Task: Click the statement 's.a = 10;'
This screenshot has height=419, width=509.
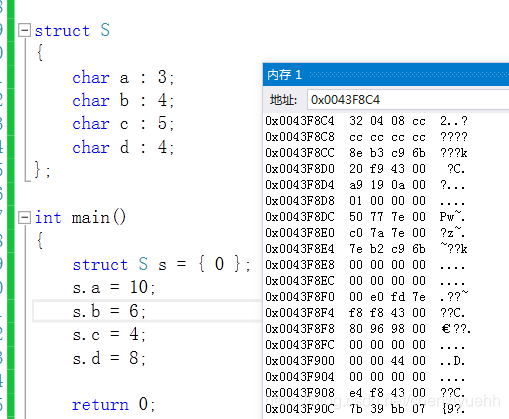Action: (114, 287)
